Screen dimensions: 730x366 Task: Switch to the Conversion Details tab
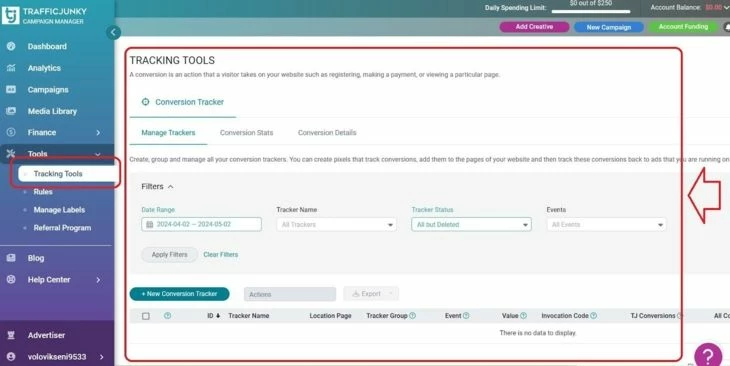[327, 133]
